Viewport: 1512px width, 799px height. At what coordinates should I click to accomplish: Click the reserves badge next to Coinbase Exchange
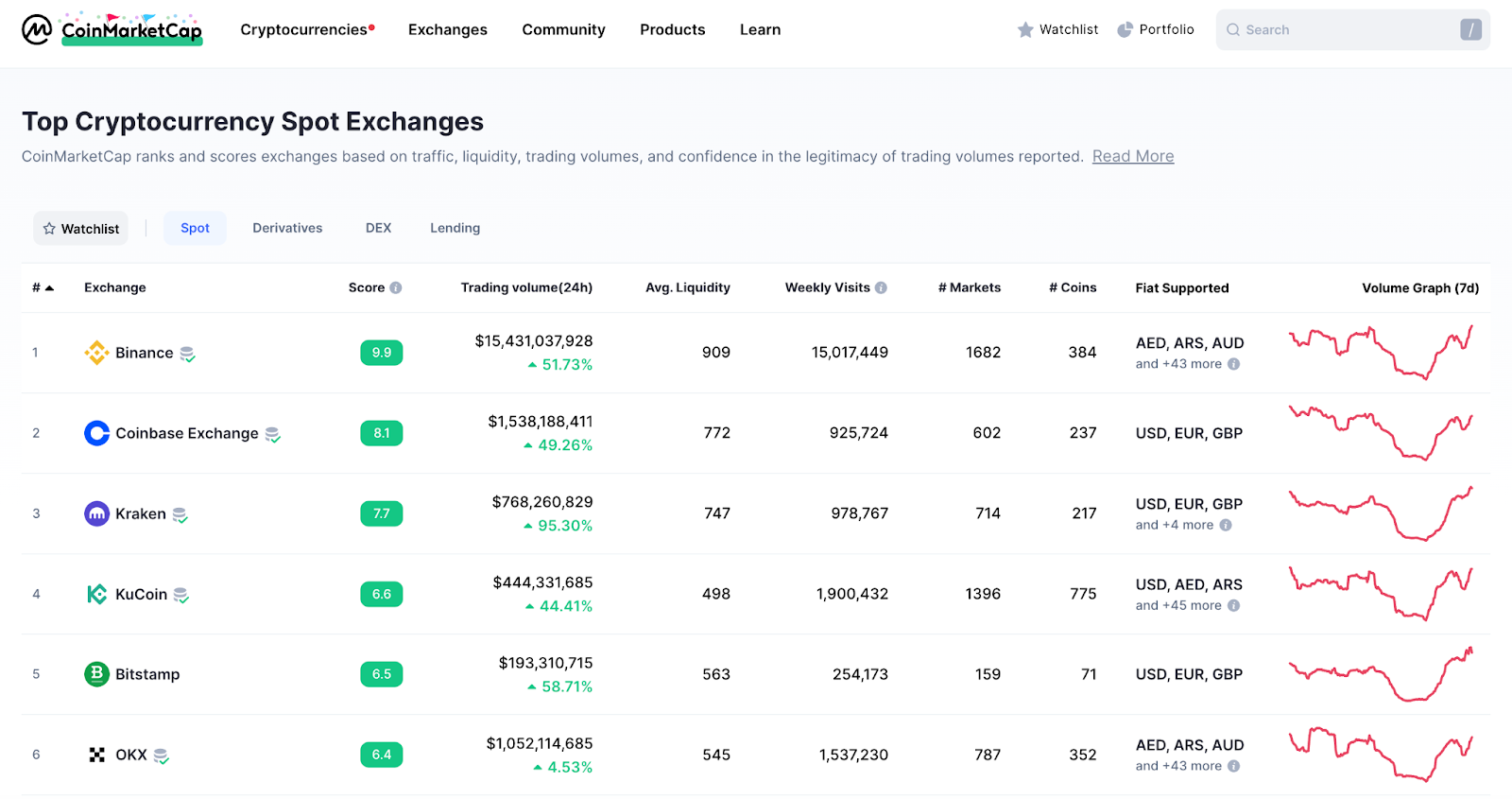(272, 434)
